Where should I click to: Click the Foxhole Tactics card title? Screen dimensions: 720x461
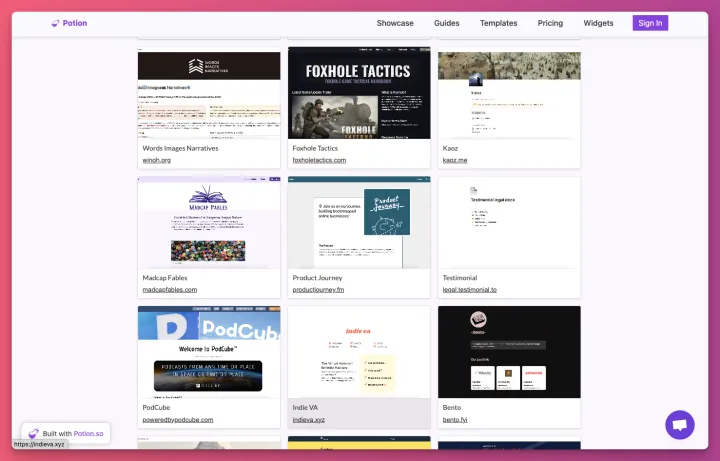click(315, 148)
